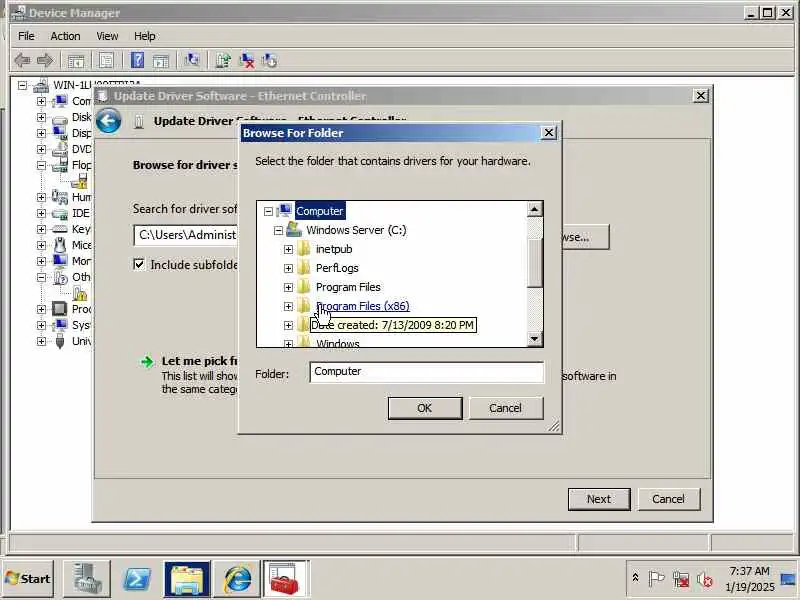Select Program Files (x86) in folder tree
Image resolution: width=800 pixels, height=600 pixels.
click(363, 306)
